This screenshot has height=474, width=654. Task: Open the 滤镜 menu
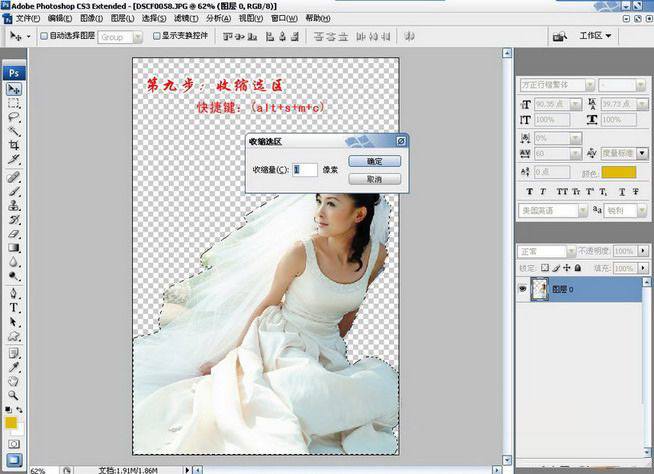[x=185, y=18]
